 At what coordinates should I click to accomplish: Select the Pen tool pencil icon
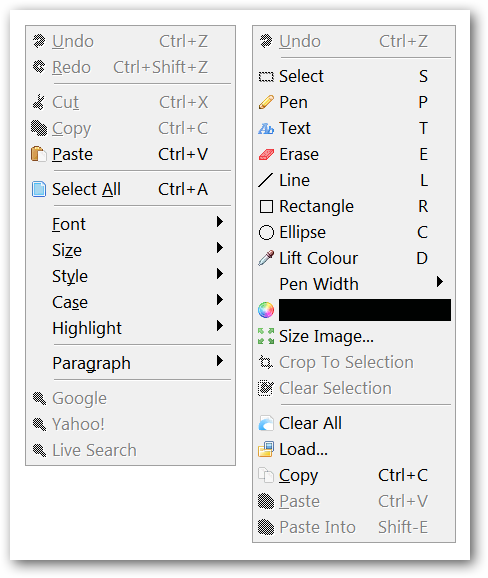tap(266, 102)
